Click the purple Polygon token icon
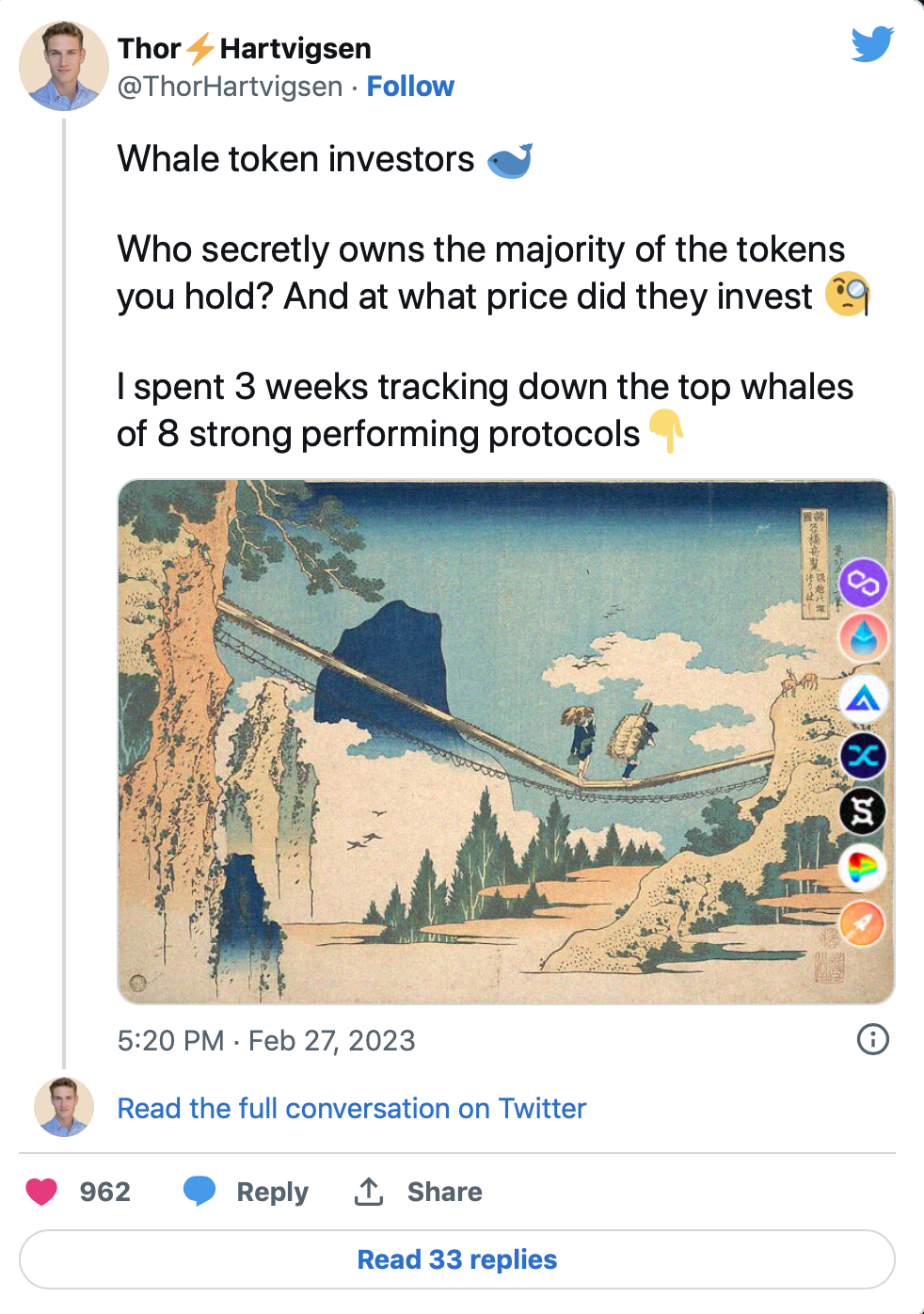Viewport: 924px width, 1314px height. pyautogui.click(x=863, y=584)
